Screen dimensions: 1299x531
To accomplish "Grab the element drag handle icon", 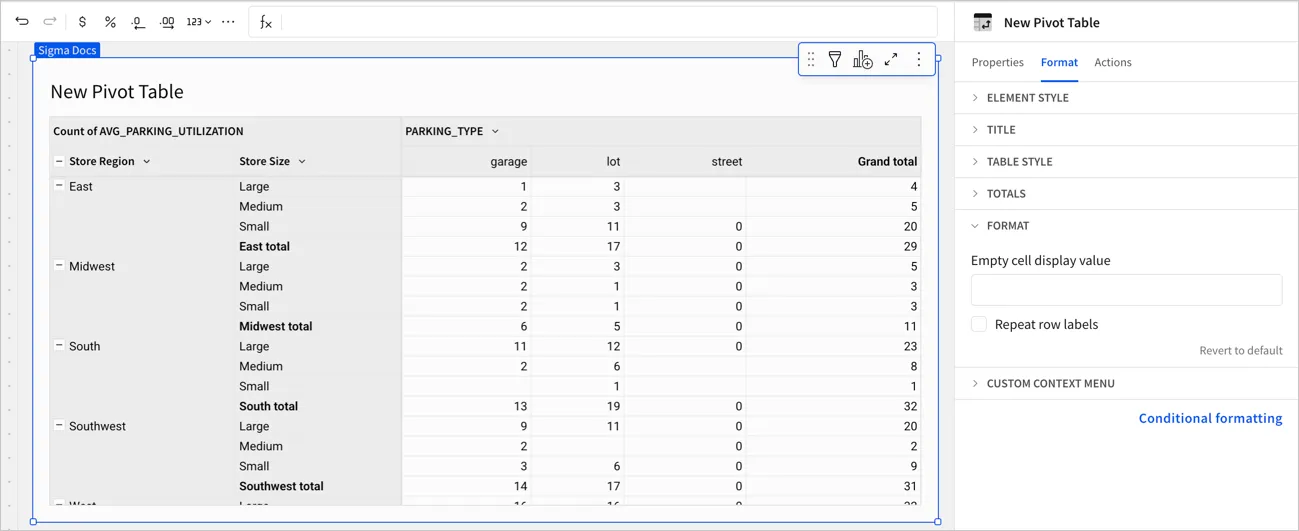I will tap(810, 60).
